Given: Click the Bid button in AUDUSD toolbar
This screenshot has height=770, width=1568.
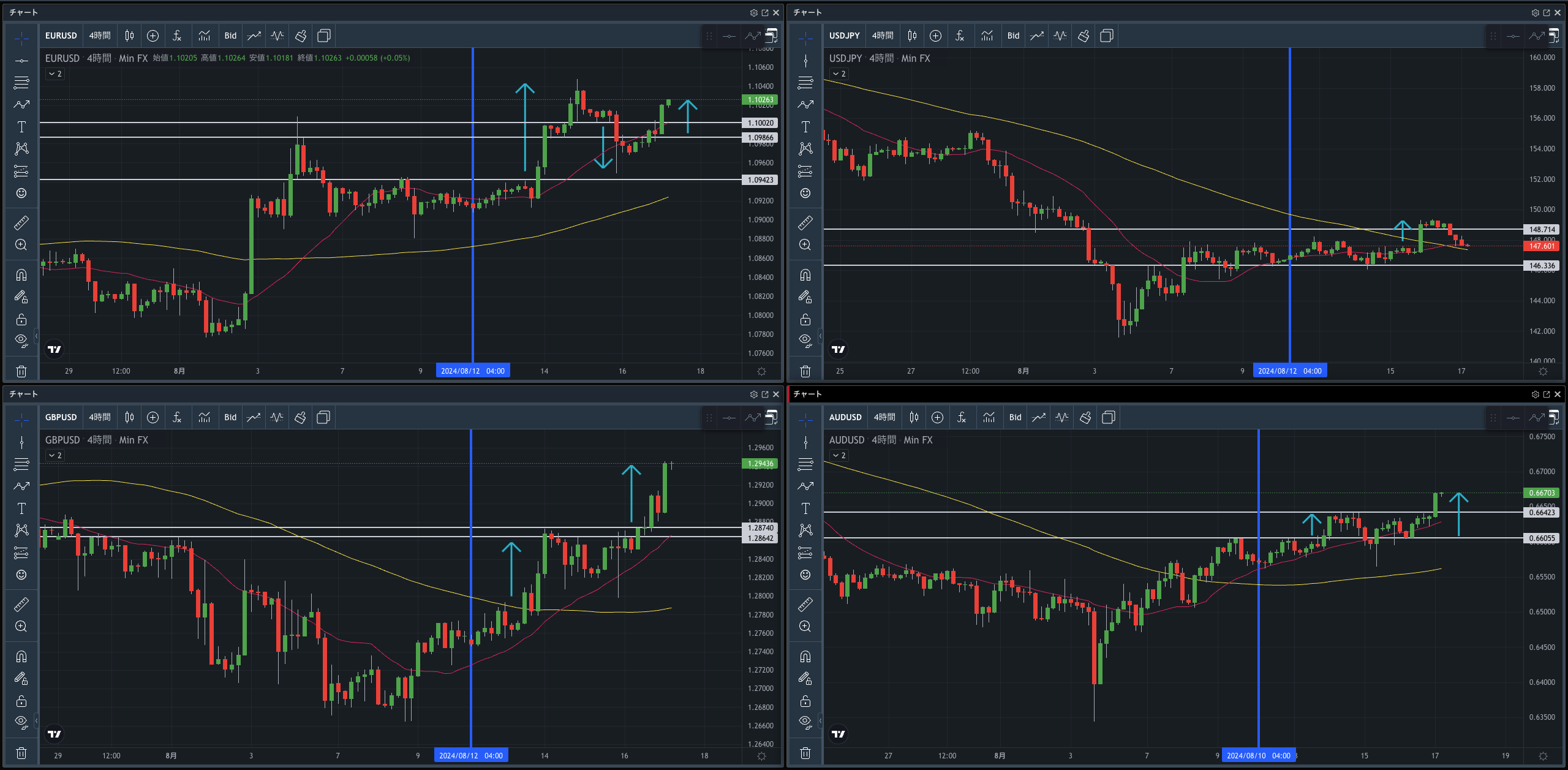Looking at the screenshot, I should click(x=1015, y=417).
